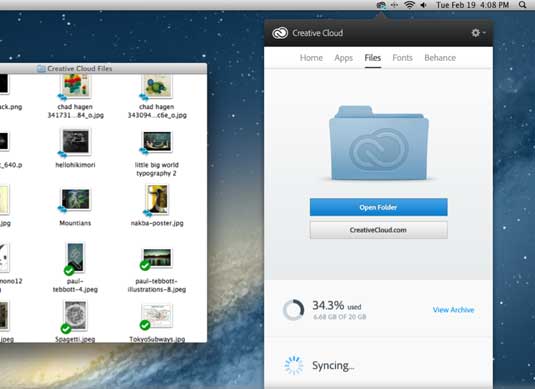Select the TokyoSubways.jpg thumbnail
Viewport: 535px width, 389px height.
pos(157,315)
